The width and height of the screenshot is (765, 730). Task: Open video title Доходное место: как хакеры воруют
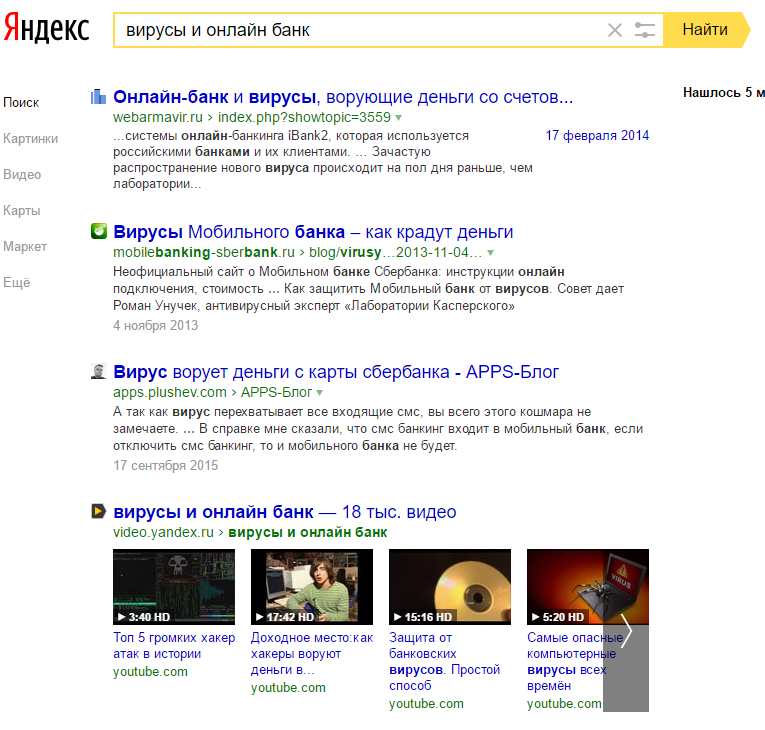pyautogui.click(x=312, y=654)
